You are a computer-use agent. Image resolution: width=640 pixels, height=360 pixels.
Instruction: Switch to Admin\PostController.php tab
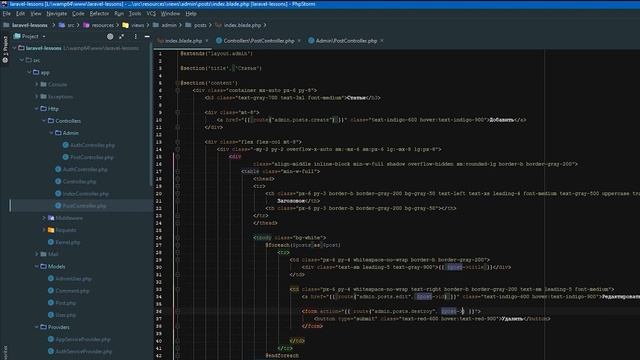point(346,41)
